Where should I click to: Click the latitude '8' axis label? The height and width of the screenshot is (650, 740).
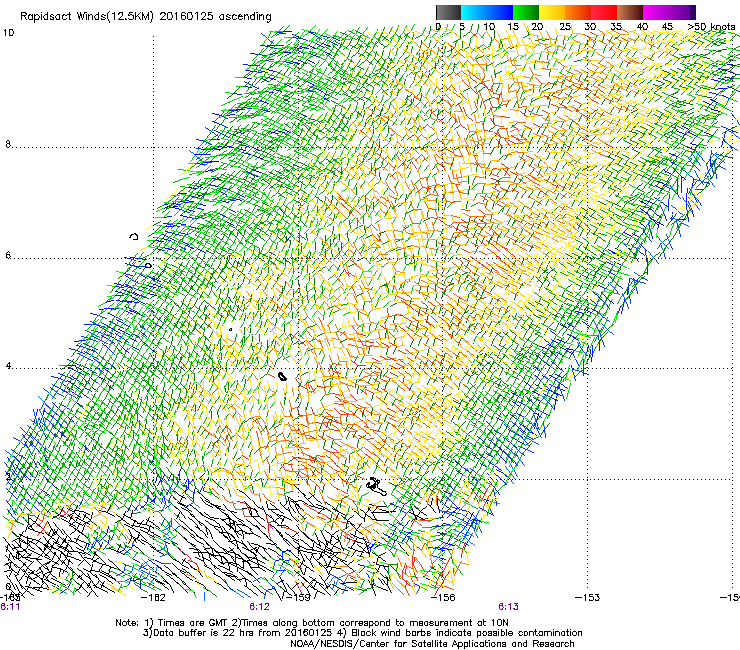pyautogui.click(x=8, y=144)
